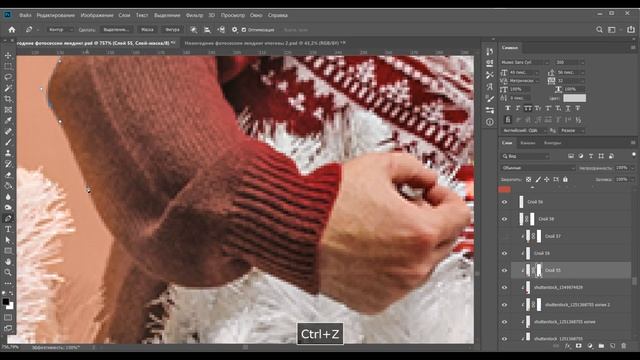Select the Move tool
640x360 pixels.
pos(8,55)
